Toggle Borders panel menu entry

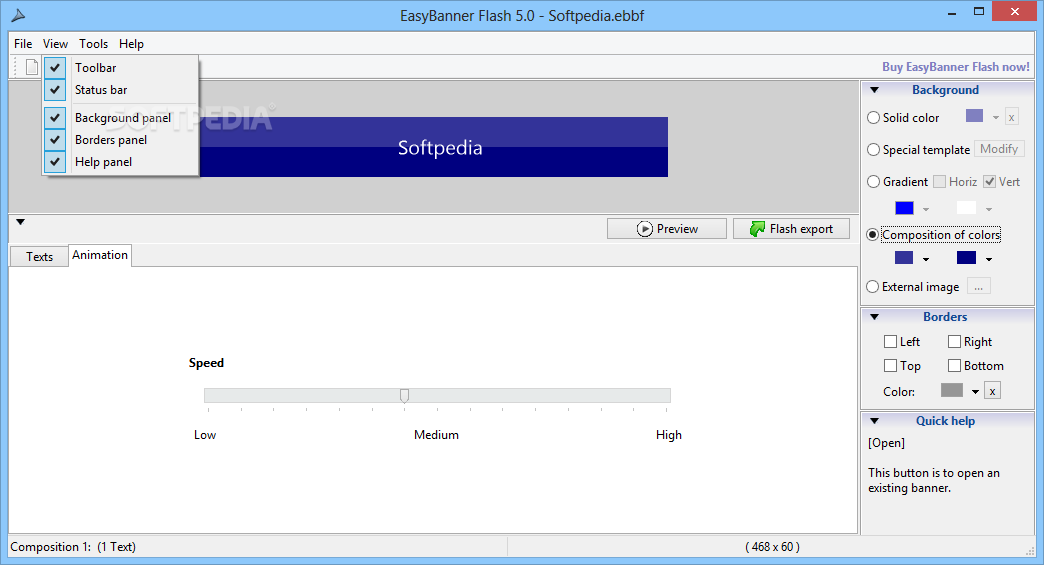coord(120,140)
